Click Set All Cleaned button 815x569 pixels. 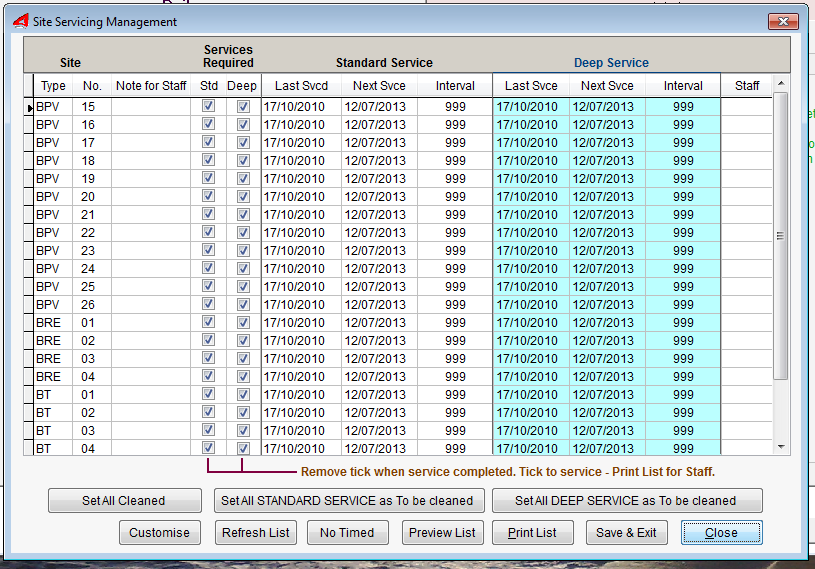click(x=124, y=500)
